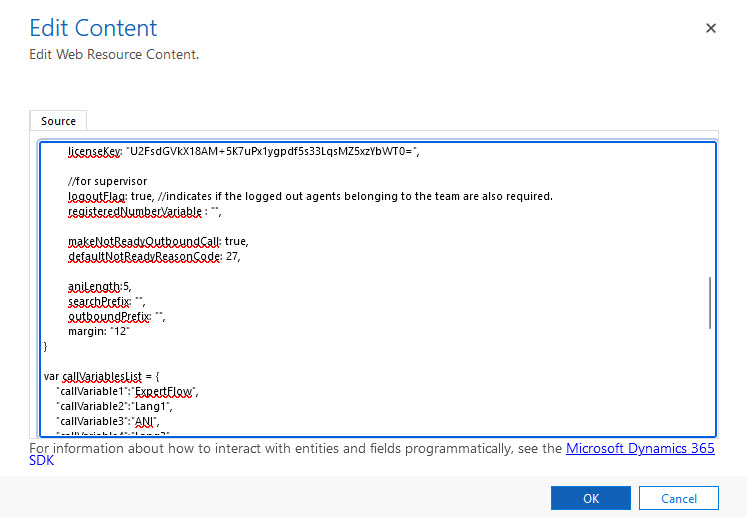The width and height of the screenshot is (747, 517).
Task: Place cursor on the outboundPrefix line
Action: (115, 317)
